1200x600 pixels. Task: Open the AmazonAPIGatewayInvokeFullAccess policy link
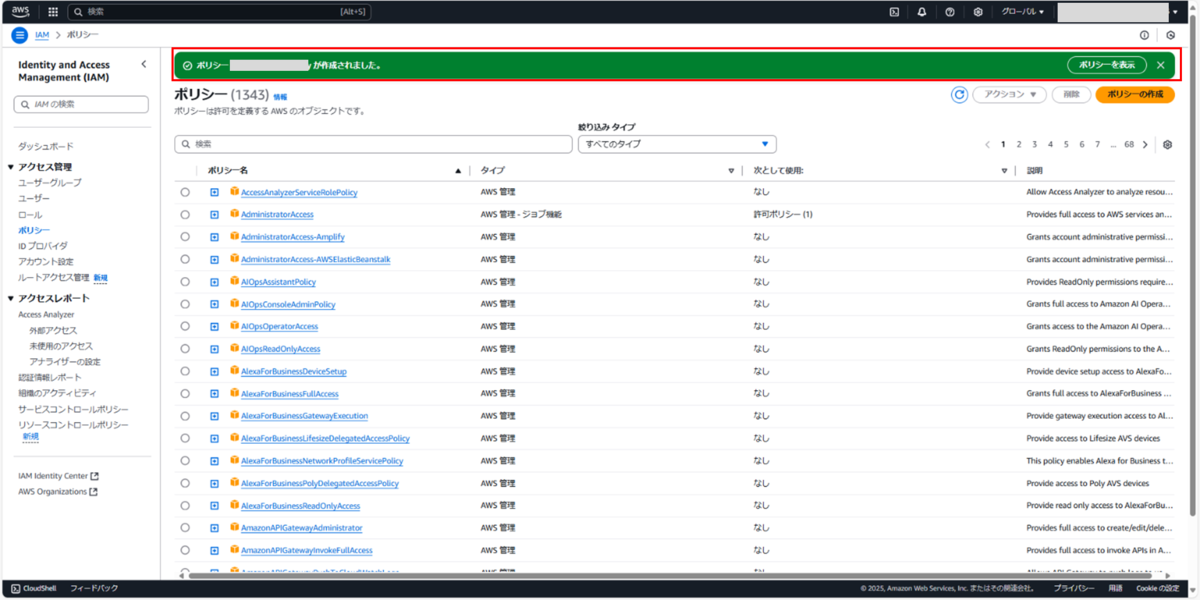pyautogui.click(x=307, y=550)
